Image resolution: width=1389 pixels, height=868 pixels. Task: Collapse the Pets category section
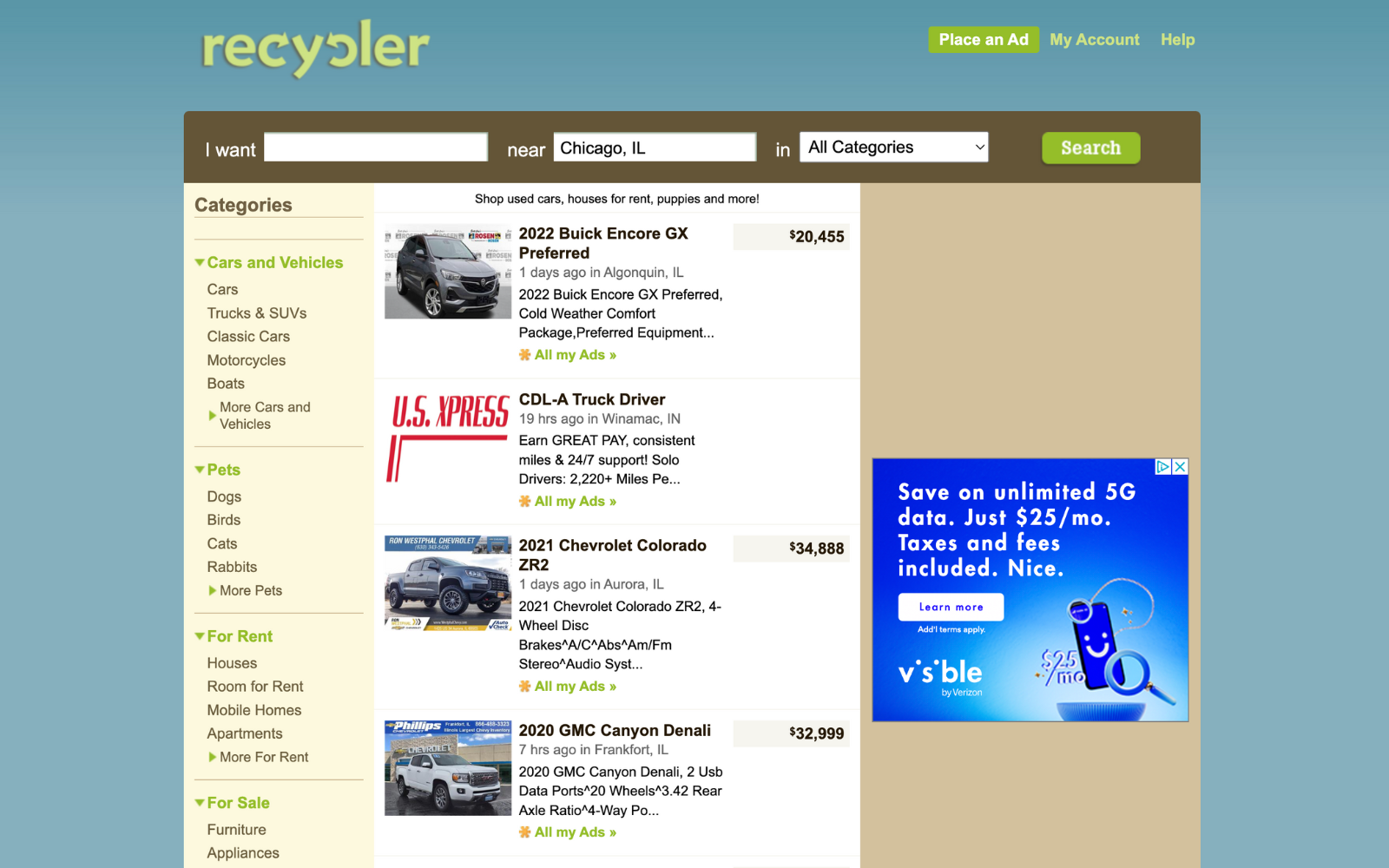coord(218,470)
